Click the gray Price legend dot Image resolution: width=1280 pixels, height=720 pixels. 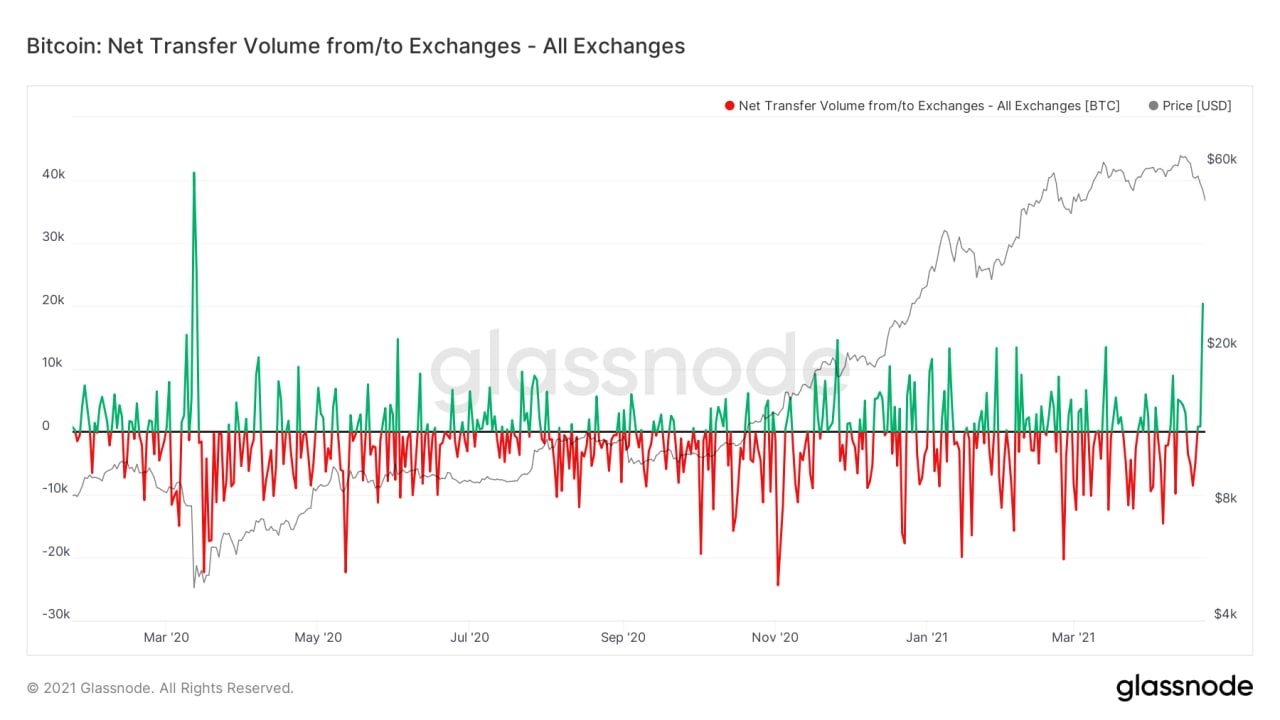click(x=1154, y=106)
